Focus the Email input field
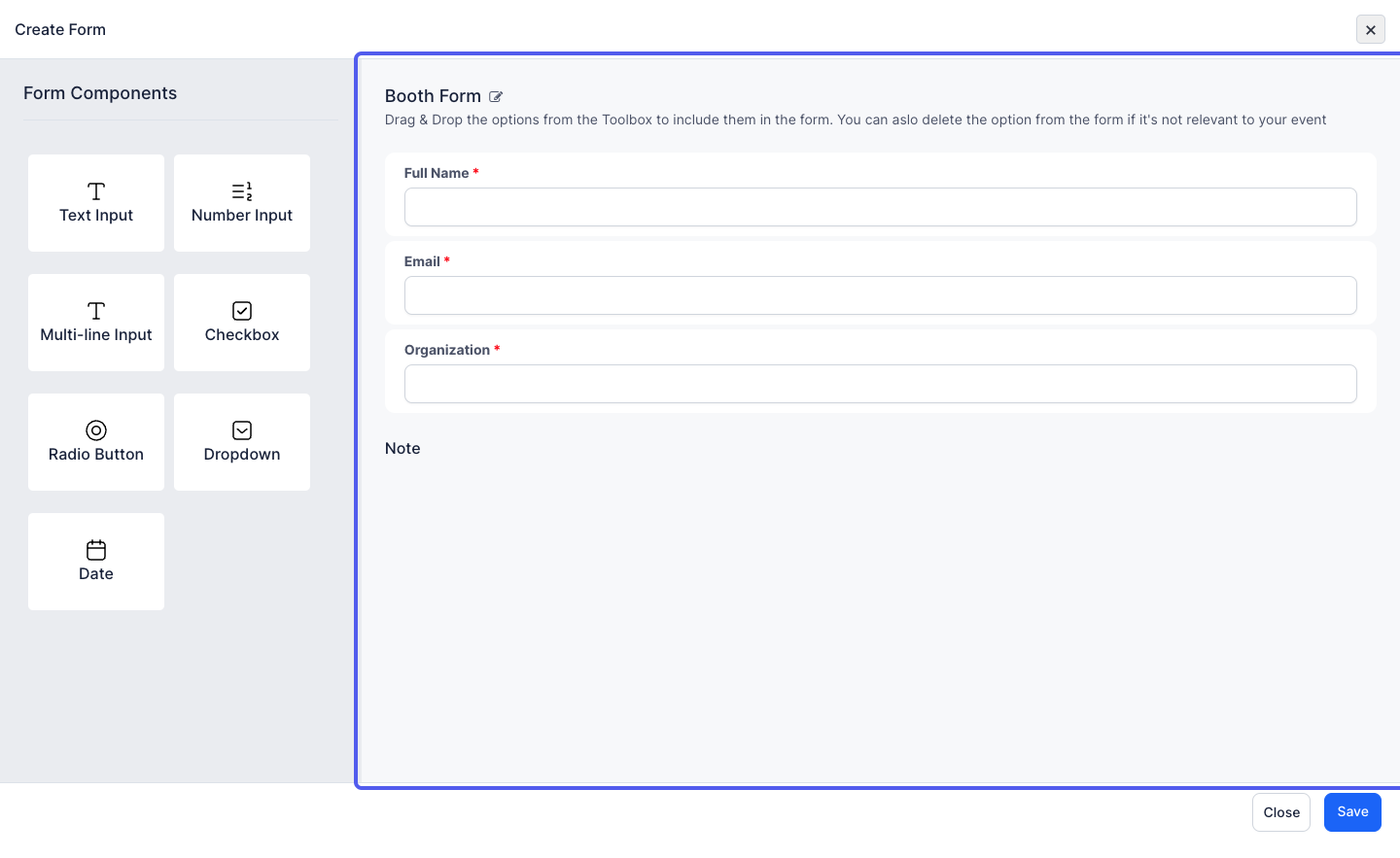This screenshot has width=1400, height=858. click(880, 295)
